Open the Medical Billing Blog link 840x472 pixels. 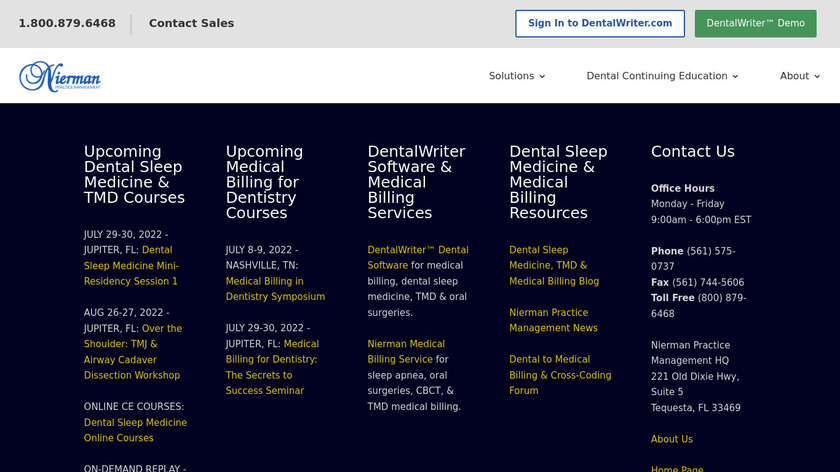pos(554,266)
